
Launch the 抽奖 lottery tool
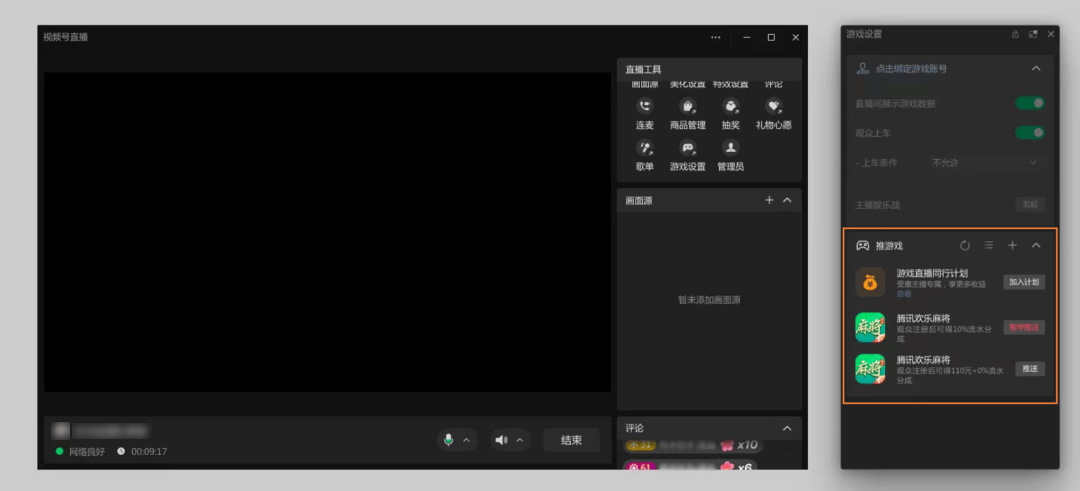point(730,108)
